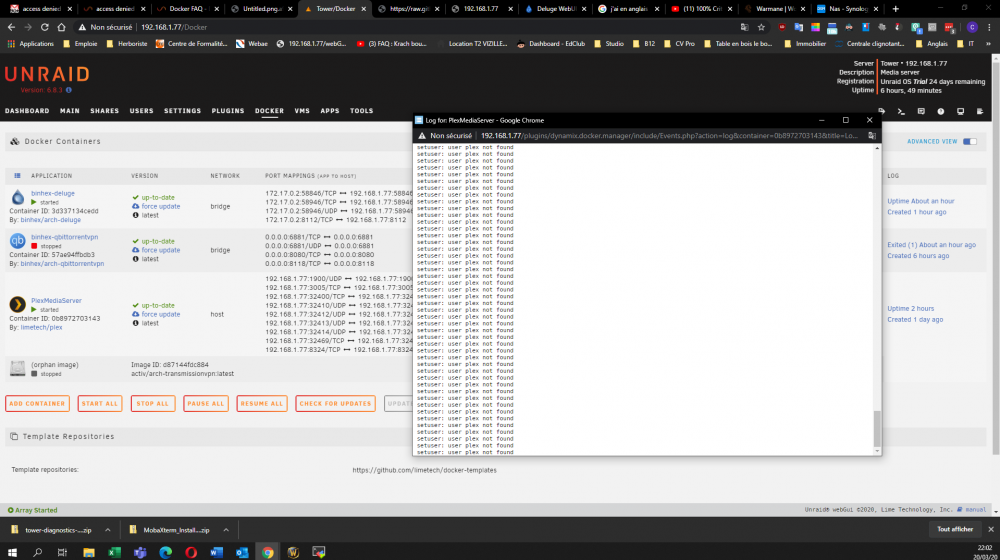Open Excel from the taskbar
This screenshot has height=560, width=1000.
tap(114, 552)
